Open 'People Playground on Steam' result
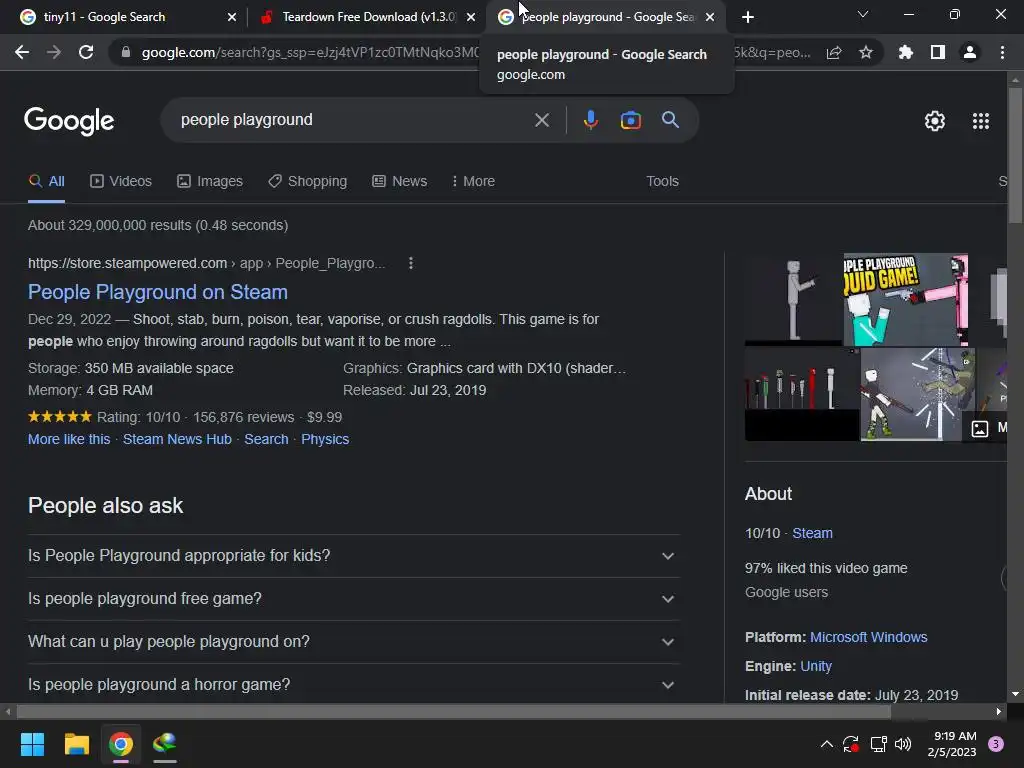 tap(157, 292)
